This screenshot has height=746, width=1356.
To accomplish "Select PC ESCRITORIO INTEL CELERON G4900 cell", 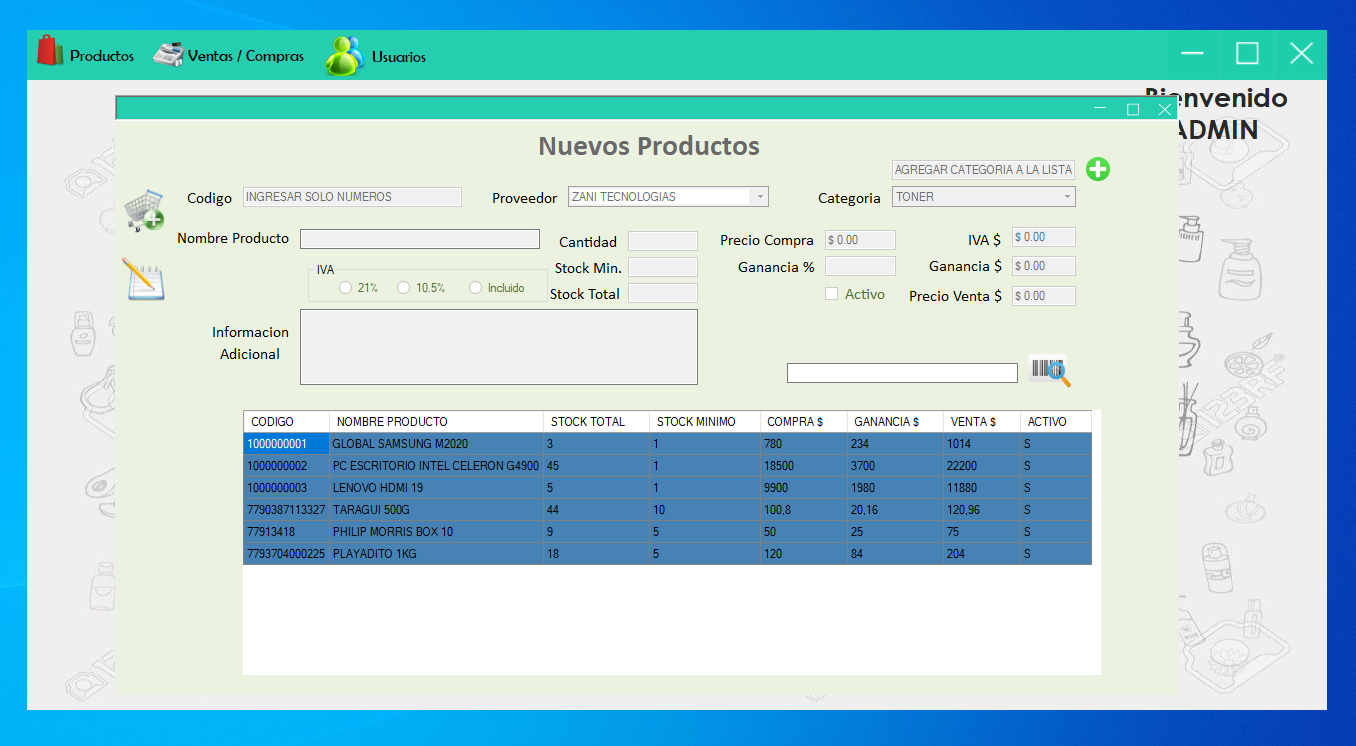I will coord(437,466).
